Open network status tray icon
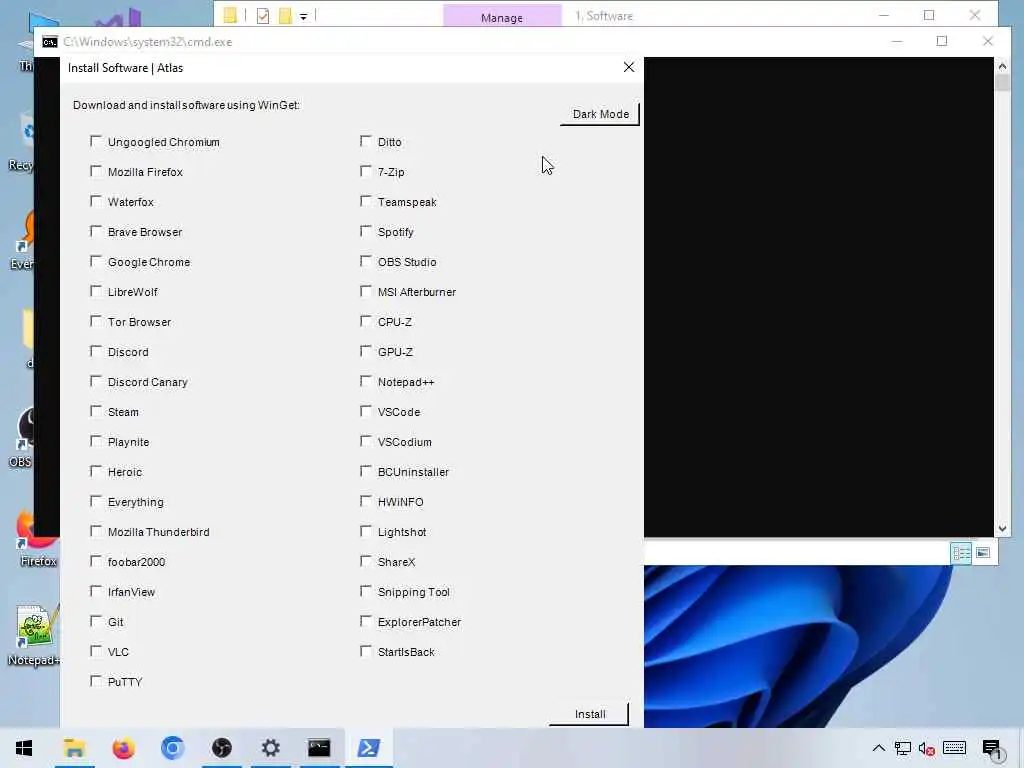The height and width of the screenshot is (768, 1024). coord(903,748)
